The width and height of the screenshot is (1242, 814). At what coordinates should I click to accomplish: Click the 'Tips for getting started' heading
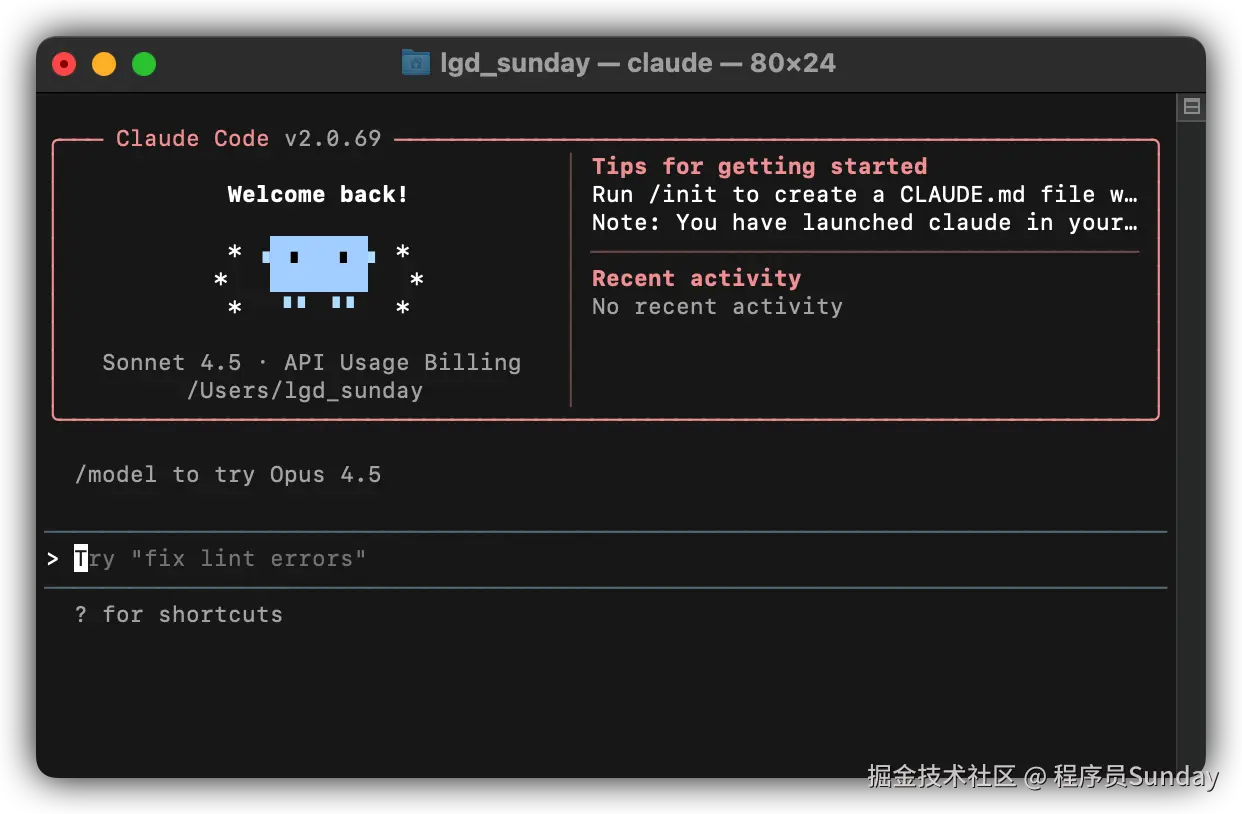[x=759, y=166]
